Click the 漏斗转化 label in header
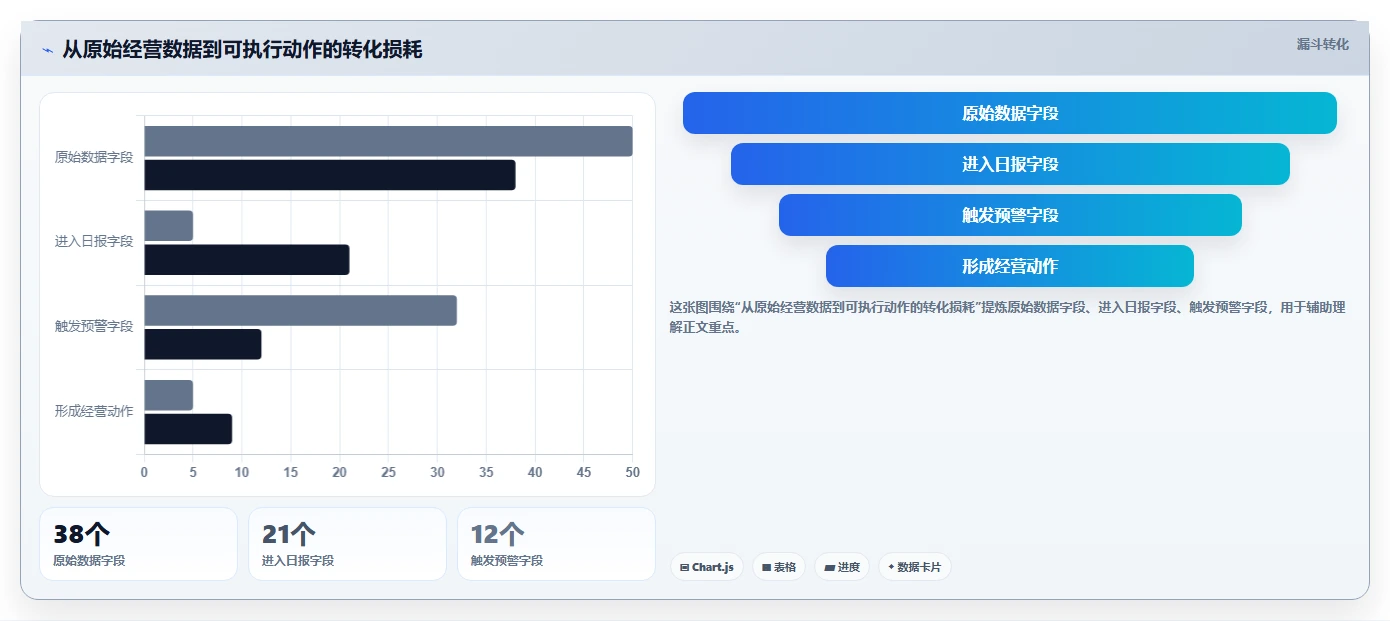 1322,44
